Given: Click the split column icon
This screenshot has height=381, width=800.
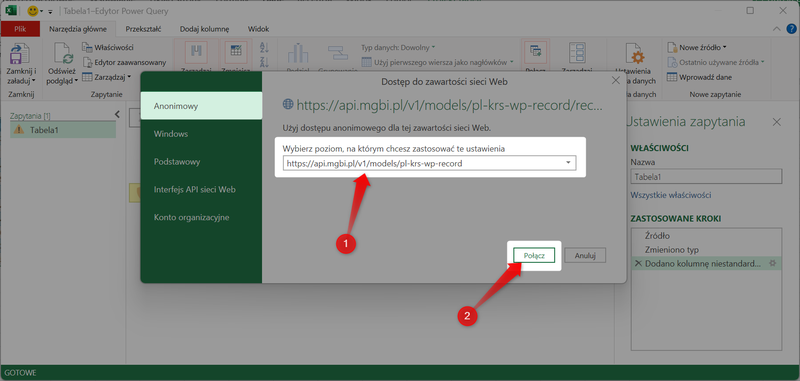Looking at the screenshot, I should [297, 53].
